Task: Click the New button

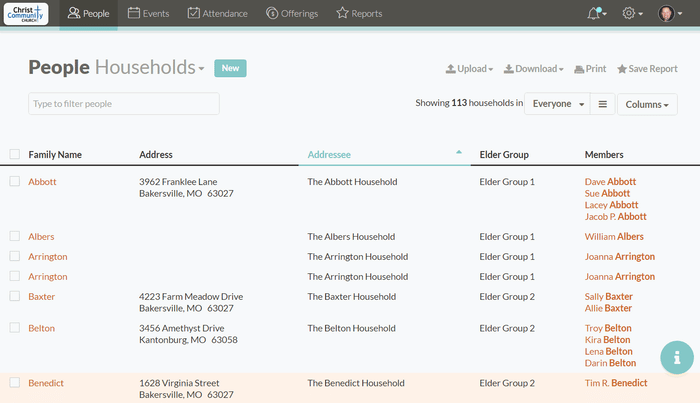Action: [230, 68]
